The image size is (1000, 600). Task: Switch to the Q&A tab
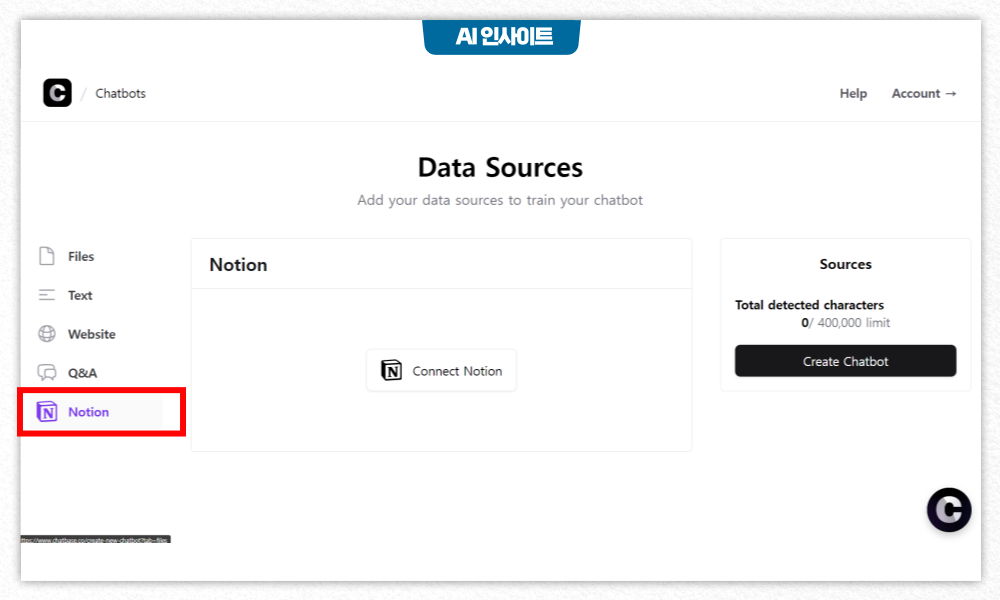(82, 373)
